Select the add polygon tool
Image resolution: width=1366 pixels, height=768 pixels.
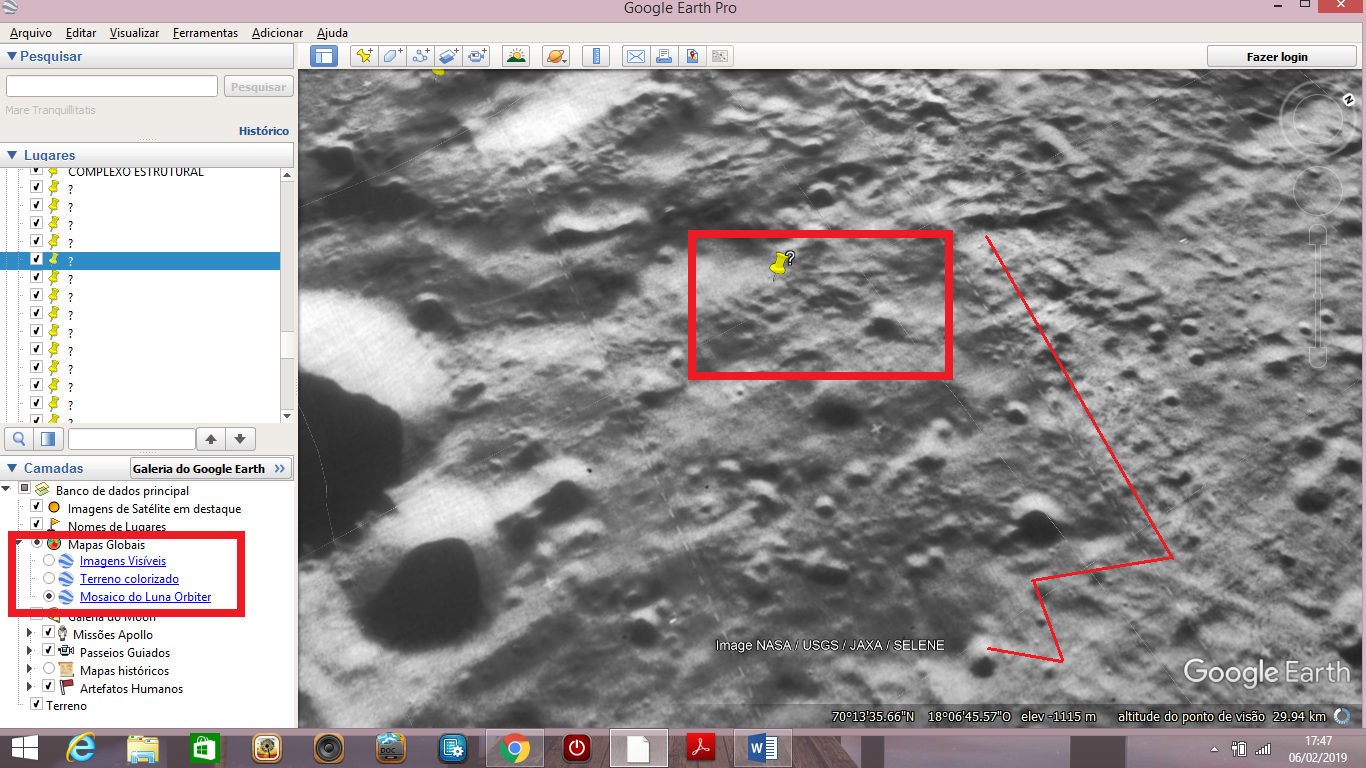tap(393, 56)
